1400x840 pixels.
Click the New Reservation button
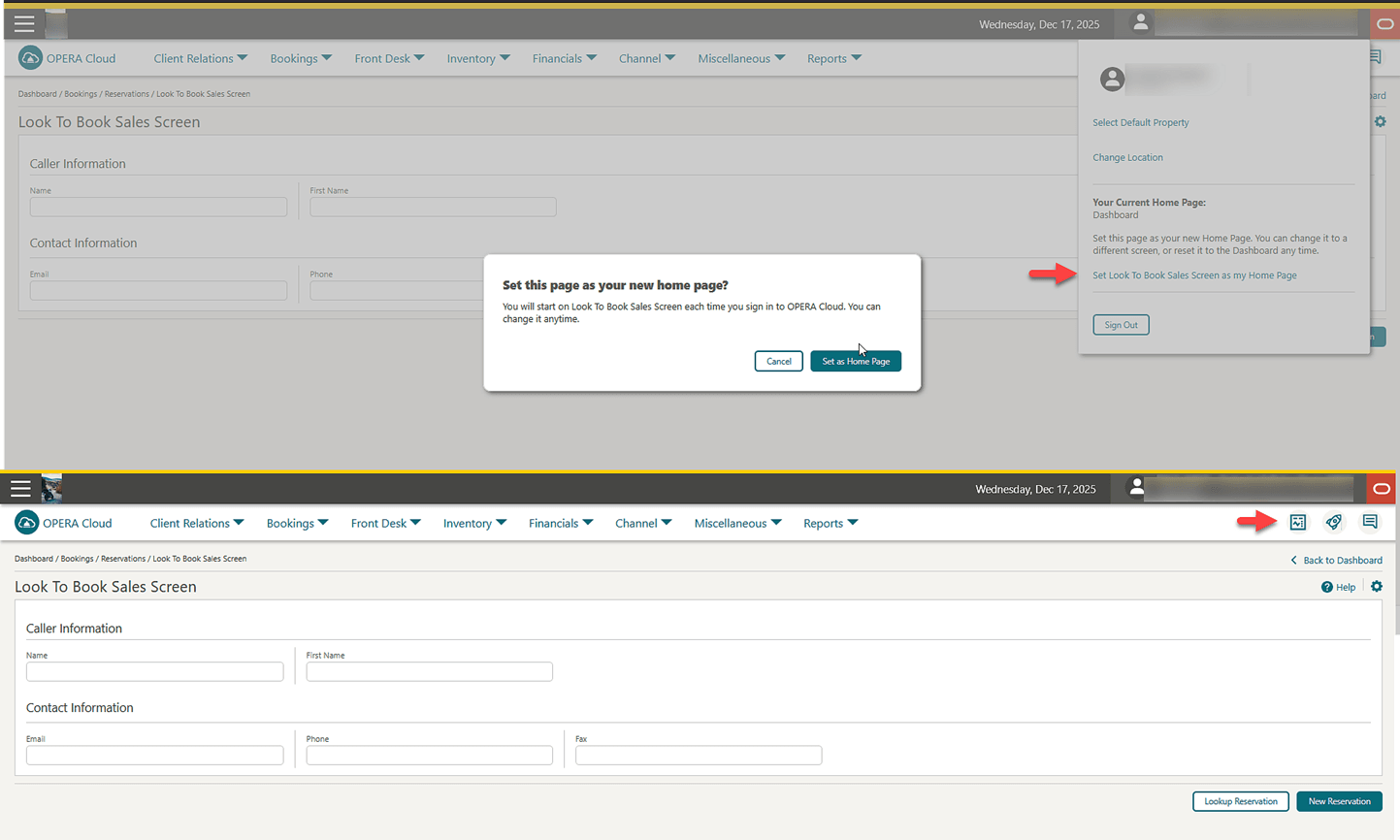(1339, 801)
